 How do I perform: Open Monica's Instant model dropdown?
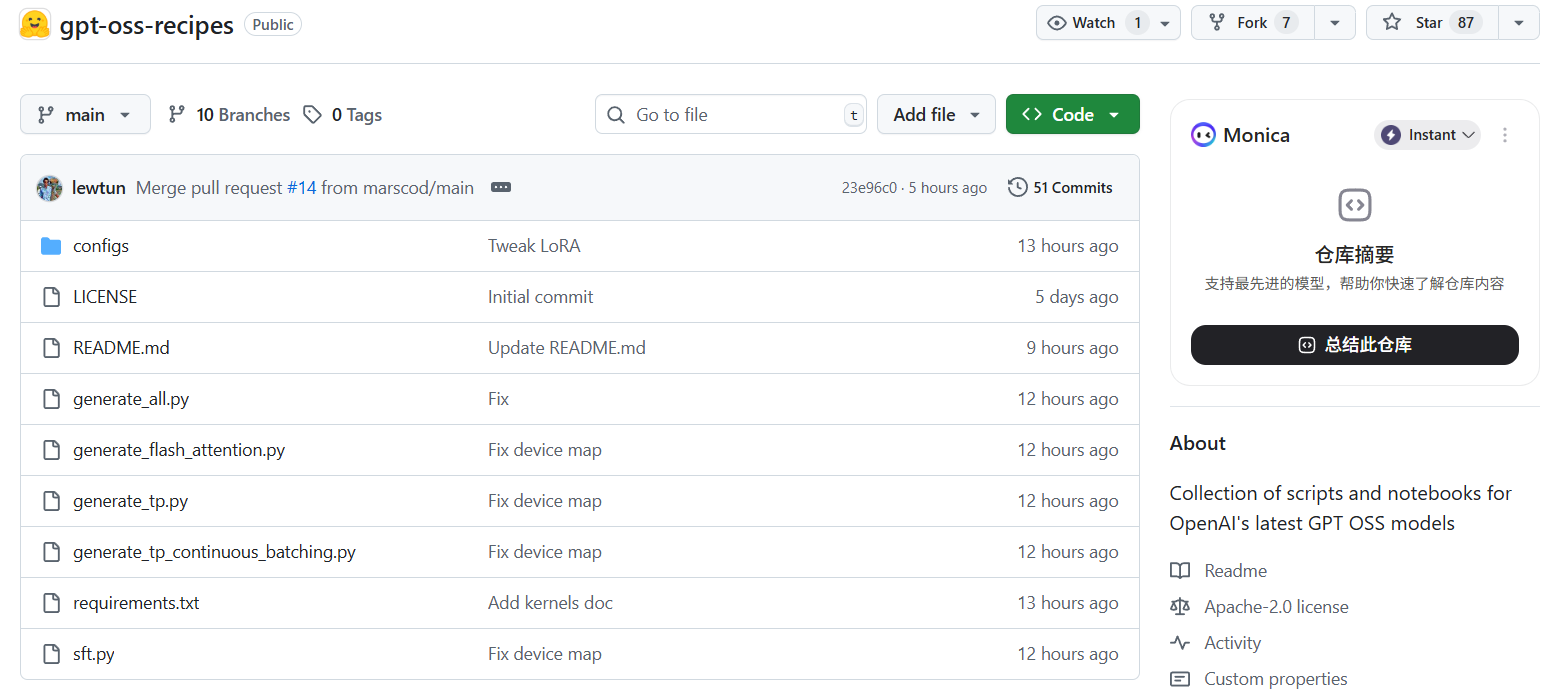1427,135
